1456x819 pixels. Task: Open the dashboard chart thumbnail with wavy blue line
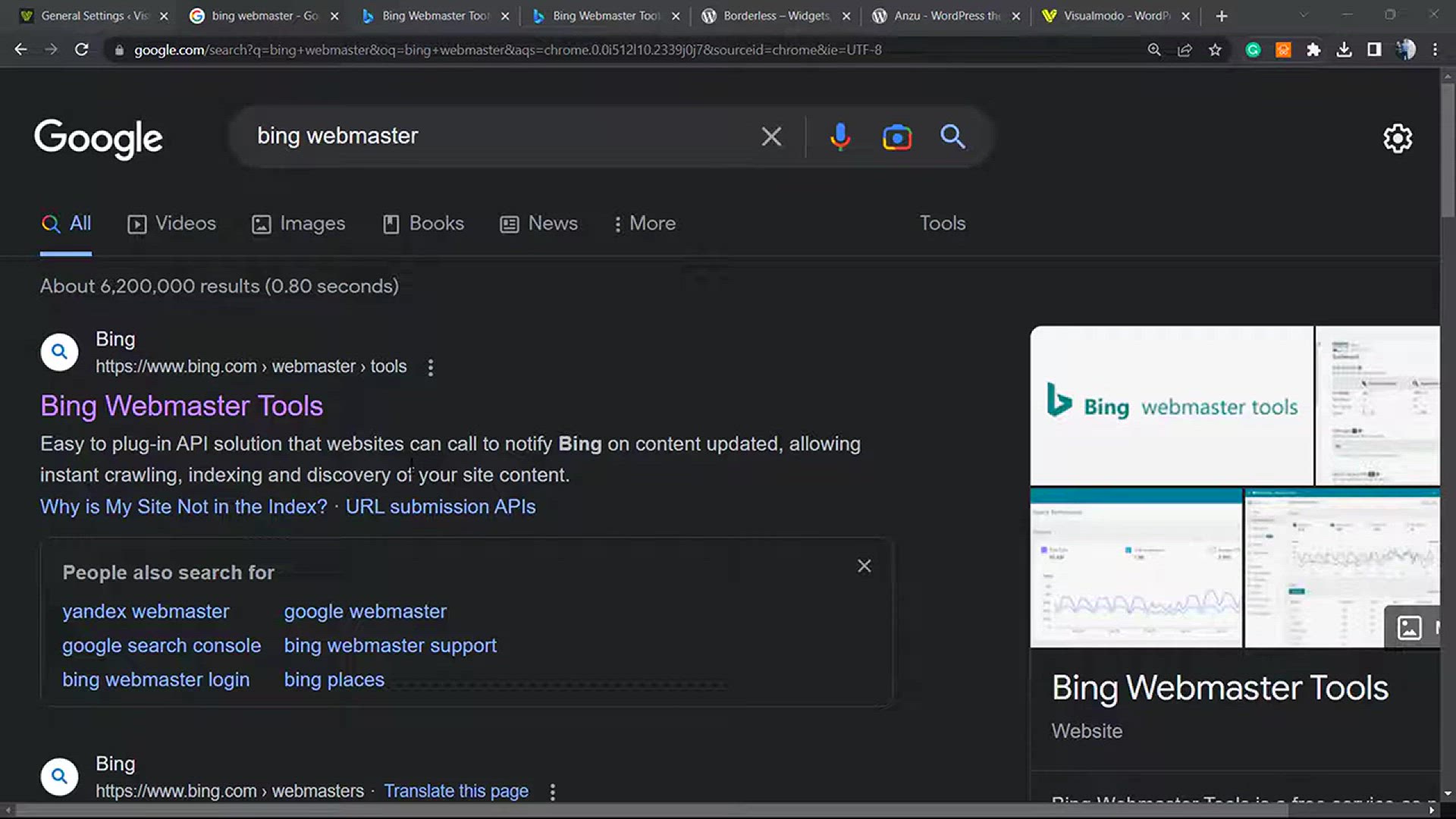point(1136,568)
